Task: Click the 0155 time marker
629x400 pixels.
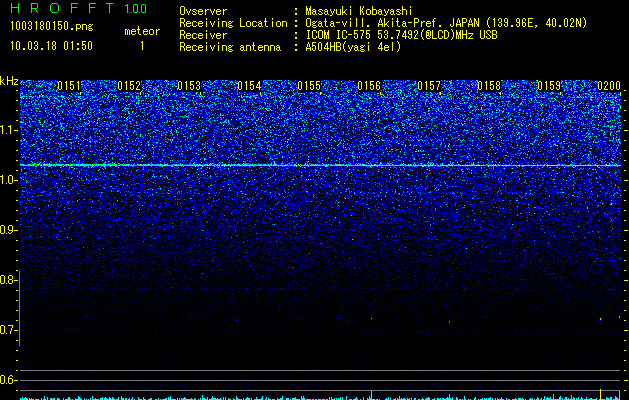Action: 309,86
